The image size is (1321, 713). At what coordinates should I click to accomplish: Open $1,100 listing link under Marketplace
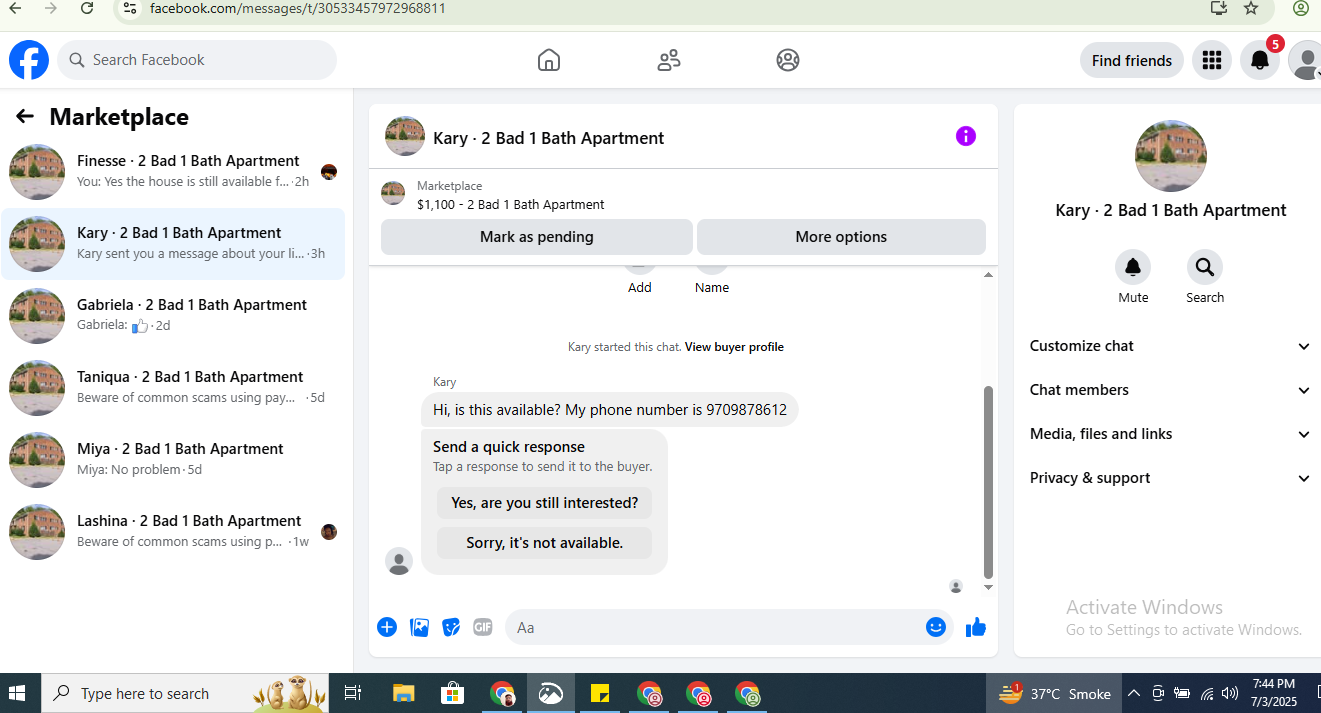pos(511,204)
